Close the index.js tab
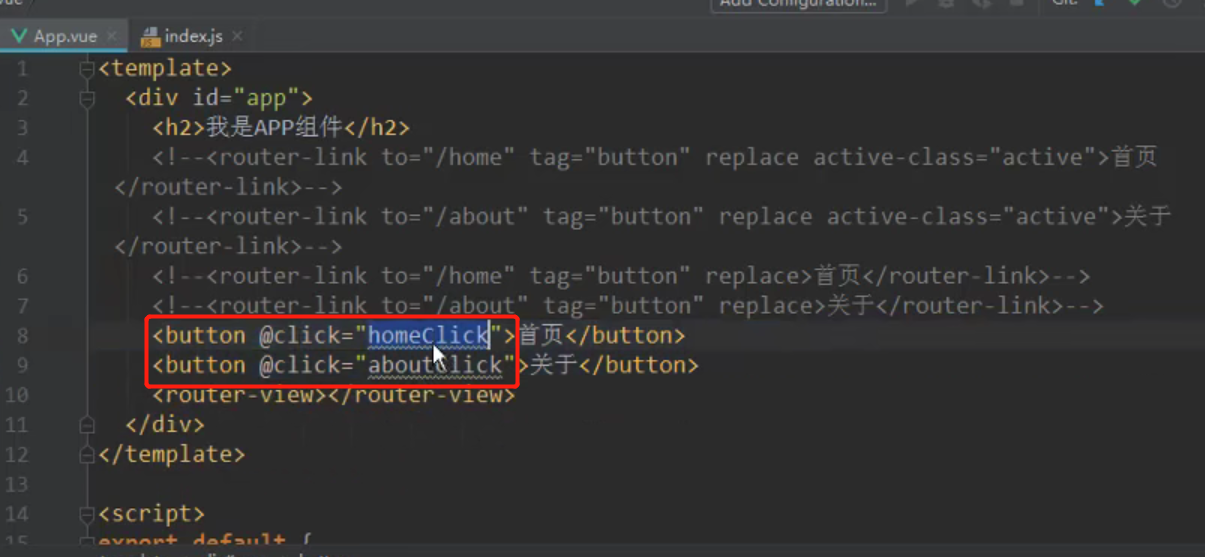Viewport: 1205px width, 557px height. (x=237, y=36)
